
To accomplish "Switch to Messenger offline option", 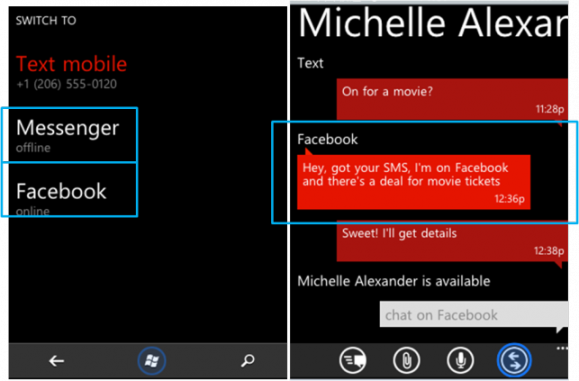I will click(x=69, y=135).
